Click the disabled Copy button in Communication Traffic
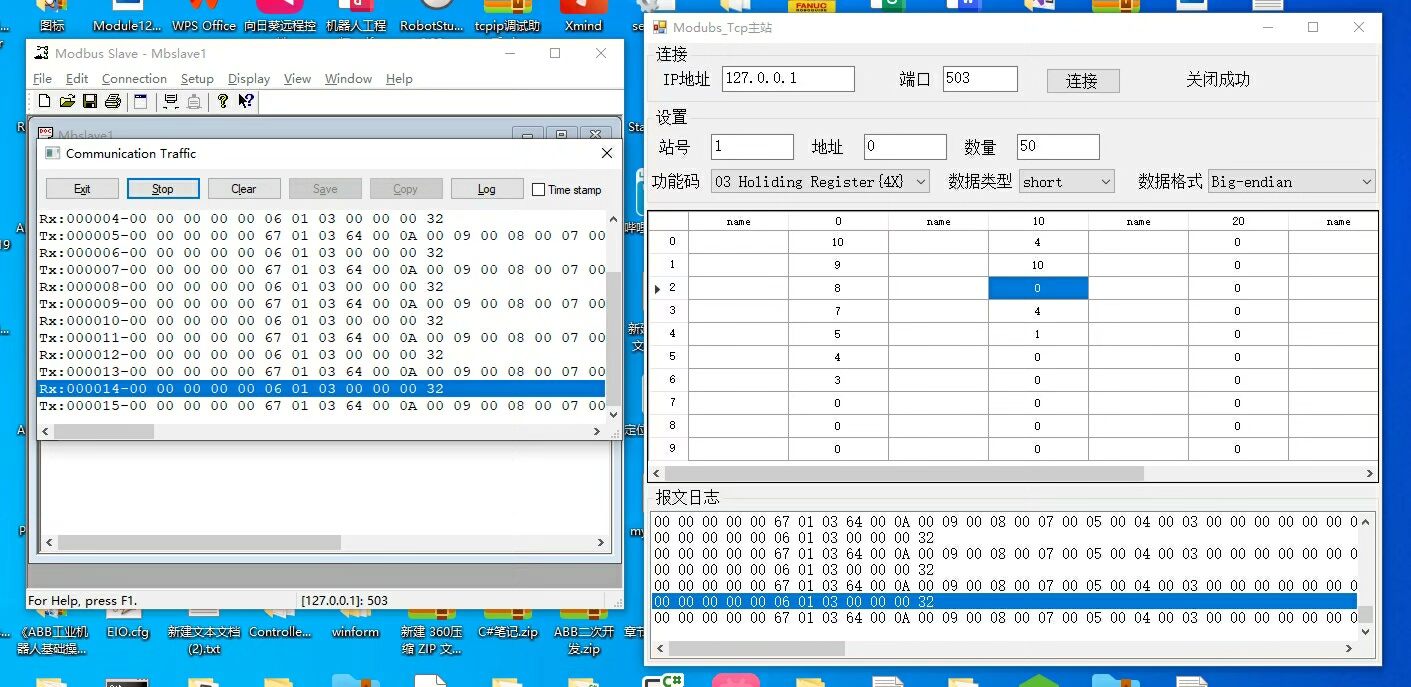The image size is (1411, 687). pyautogui.click(x=406, y=189)
